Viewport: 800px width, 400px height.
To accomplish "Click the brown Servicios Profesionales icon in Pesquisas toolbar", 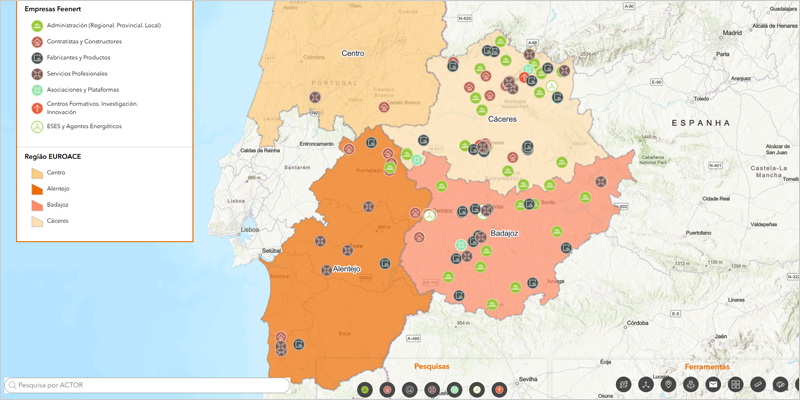I will (x=432, y=389).
